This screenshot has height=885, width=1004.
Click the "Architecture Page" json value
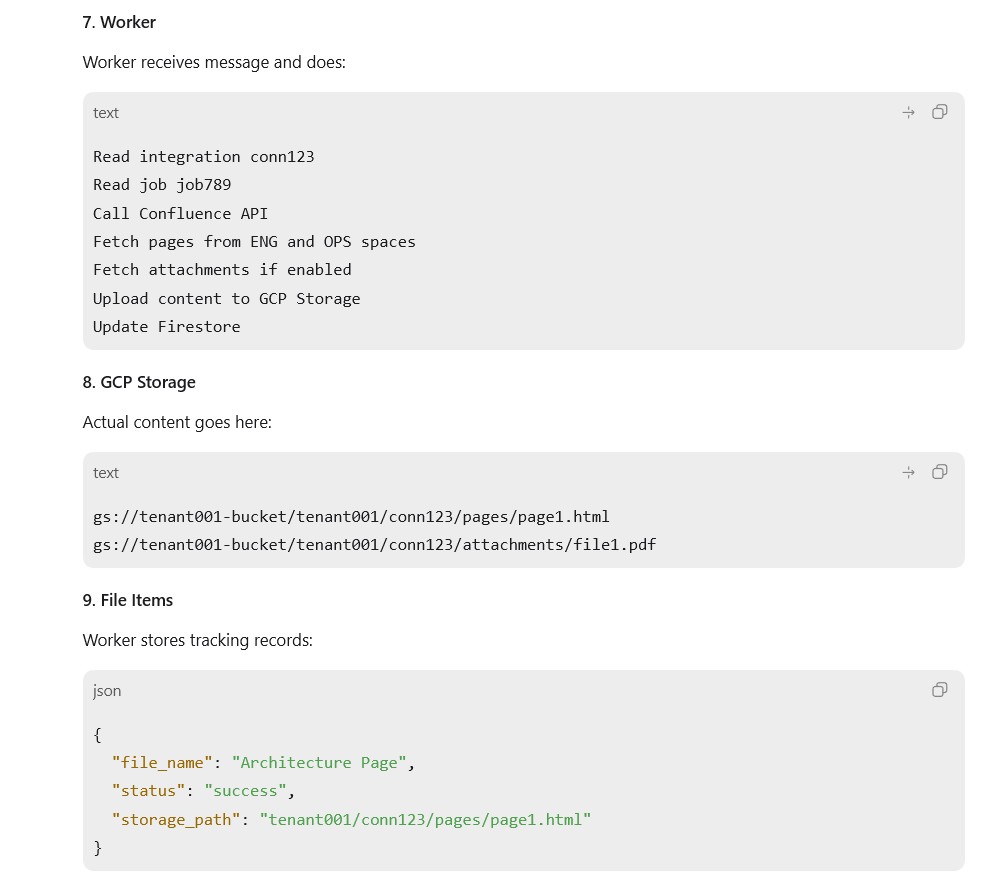(319, 763)
